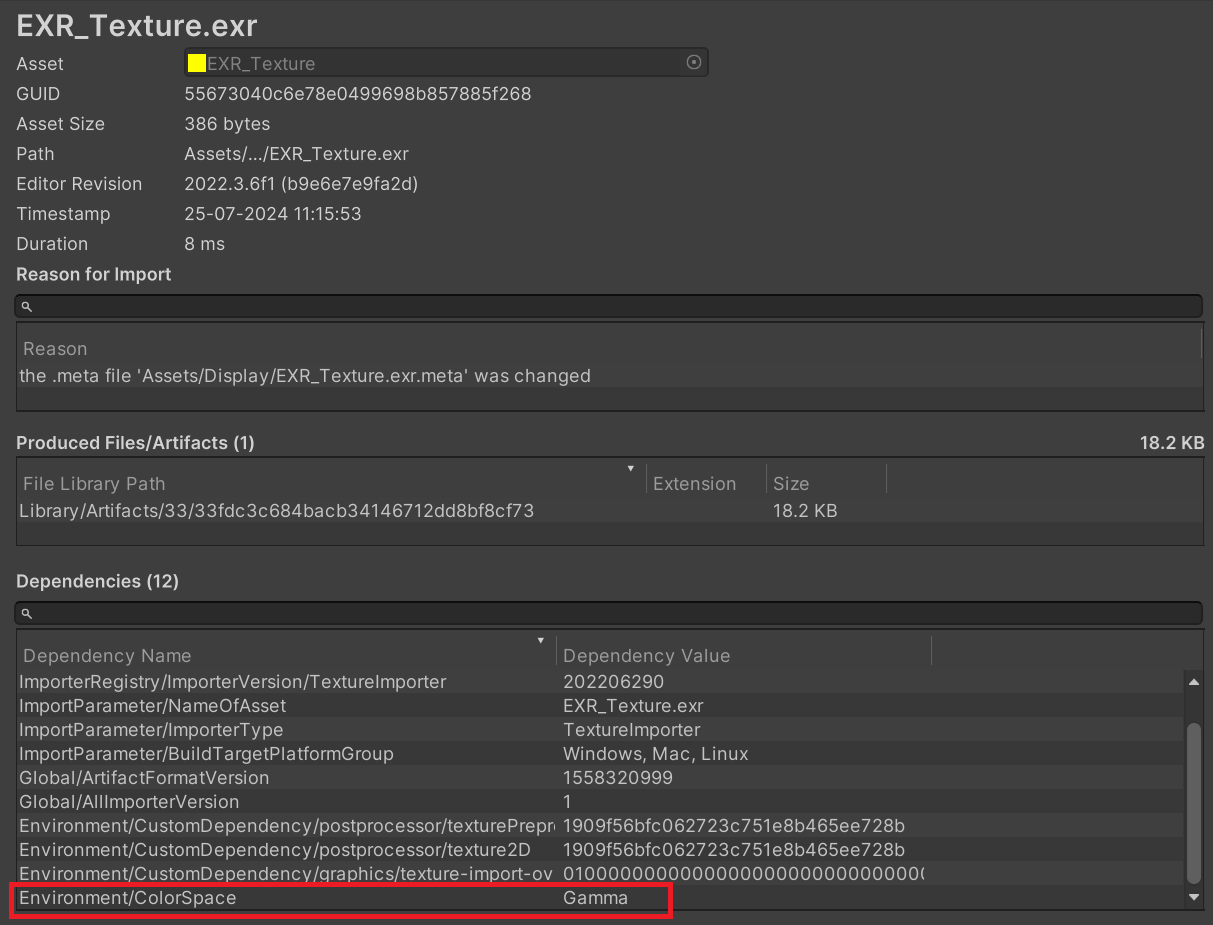Viewport: 1213px width, 925px height.
Task: Click the Timestamp value 25-07-2024 11:15:53
Action: [273, 214]
